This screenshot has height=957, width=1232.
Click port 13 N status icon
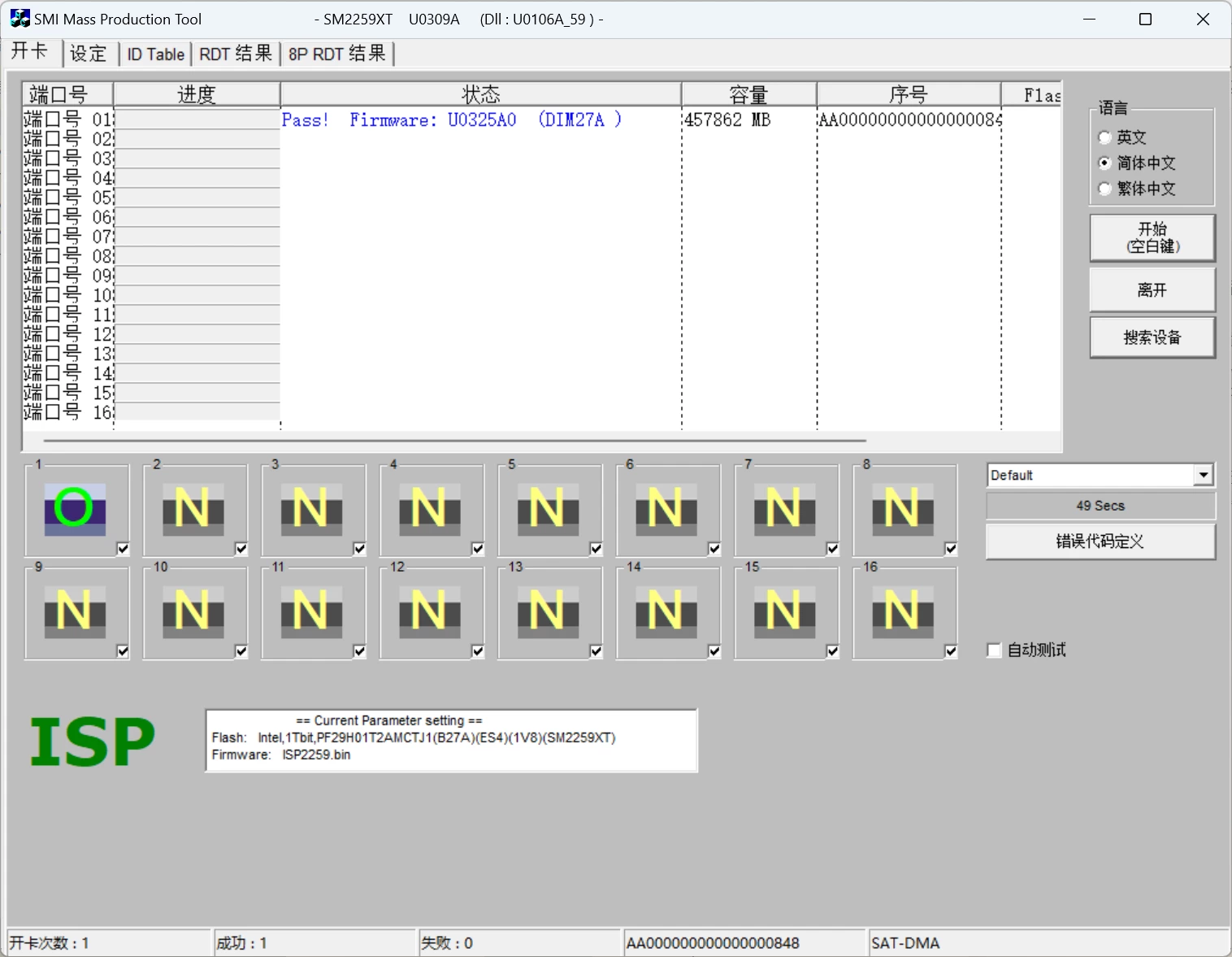click(548, 612)
